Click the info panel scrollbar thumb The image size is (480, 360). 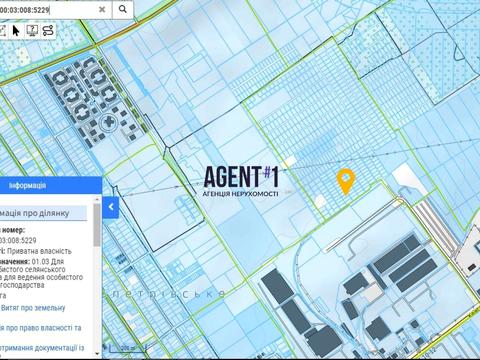(x=97, y=224)
